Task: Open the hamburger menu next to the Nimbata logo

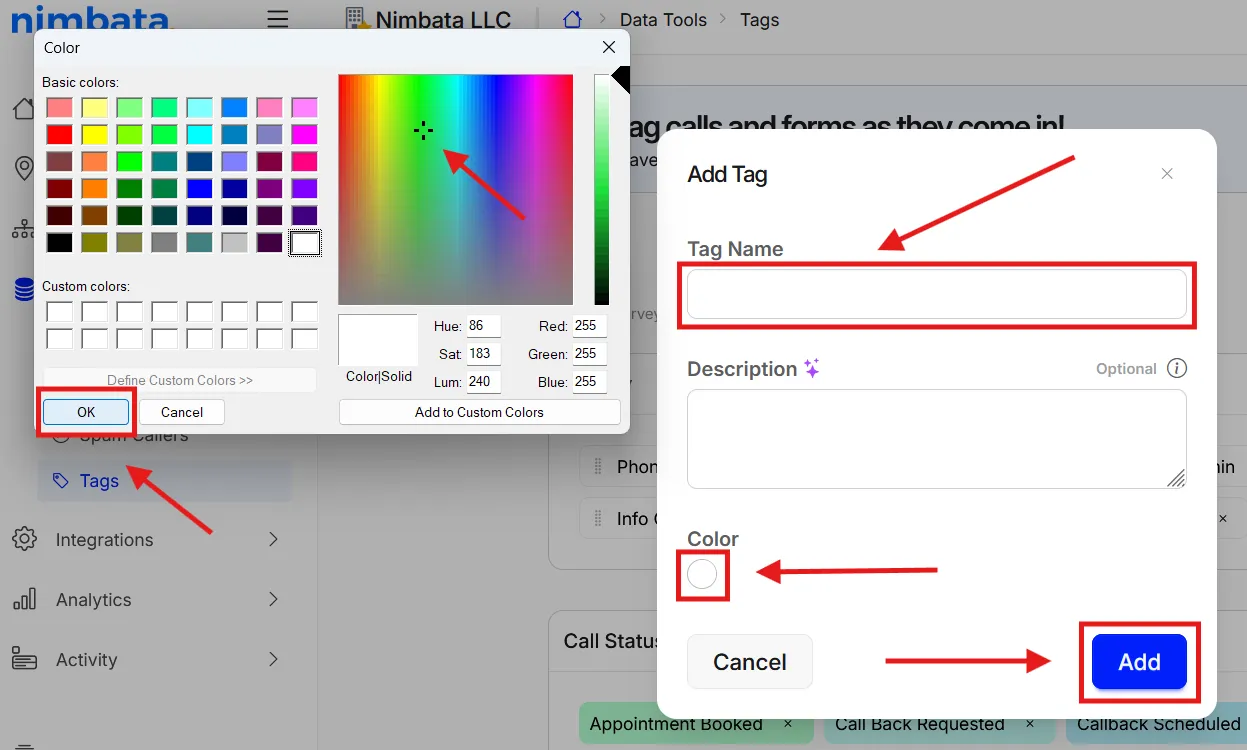Action: coord(278,19)
